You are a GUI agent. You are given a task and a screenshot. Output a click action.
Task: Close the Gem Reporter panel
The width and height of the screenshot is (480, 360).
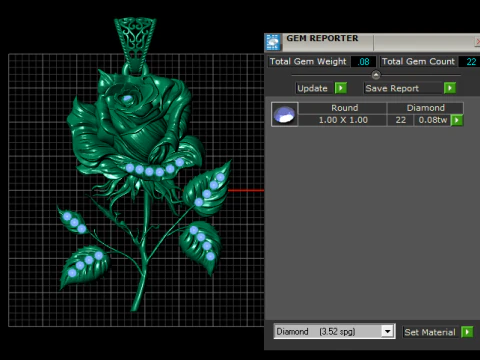pyautogui.click(x=477, y=42)
